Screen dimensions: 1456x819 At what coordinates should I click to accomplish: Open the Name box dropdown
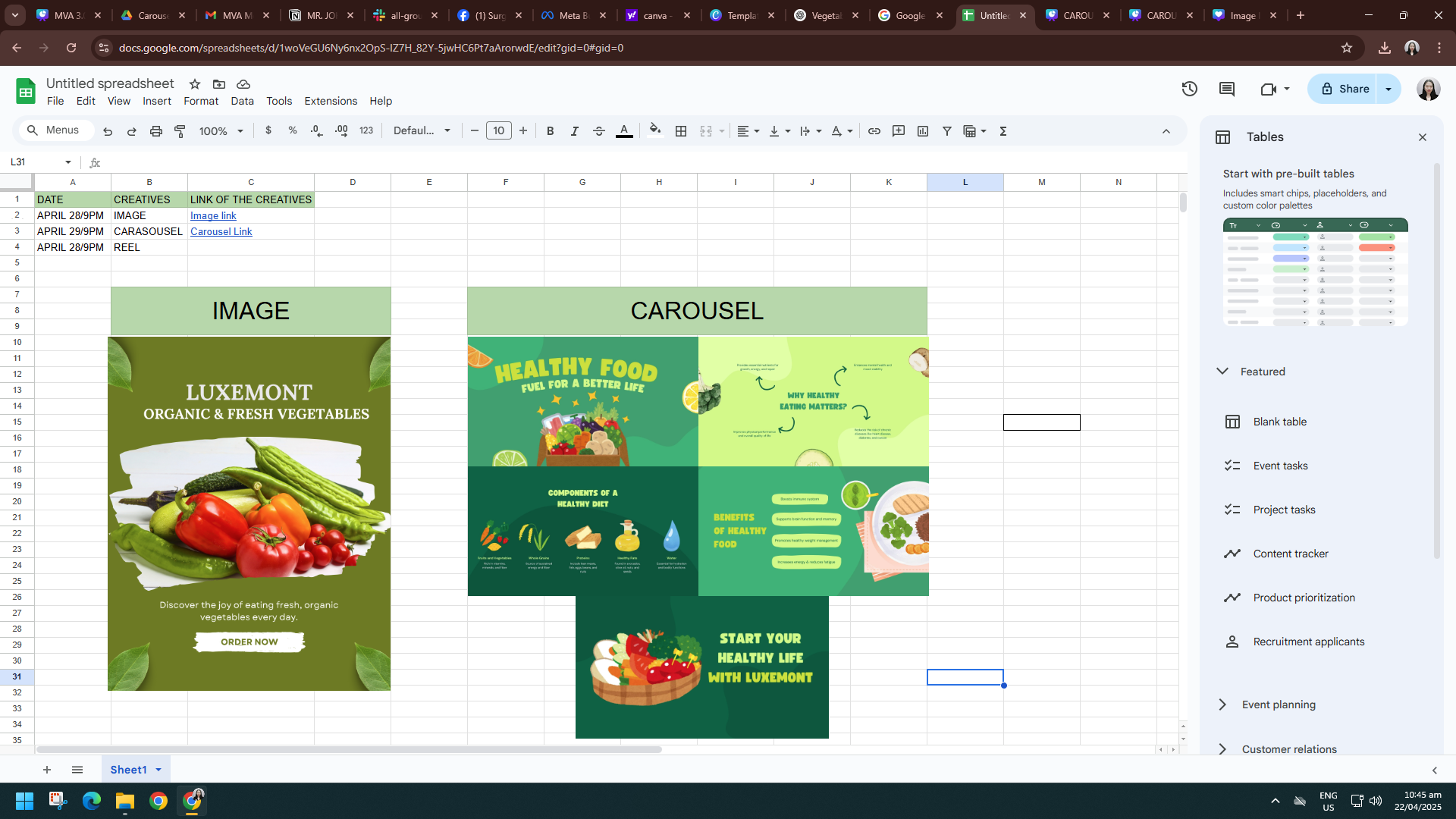tap(68, 162)
